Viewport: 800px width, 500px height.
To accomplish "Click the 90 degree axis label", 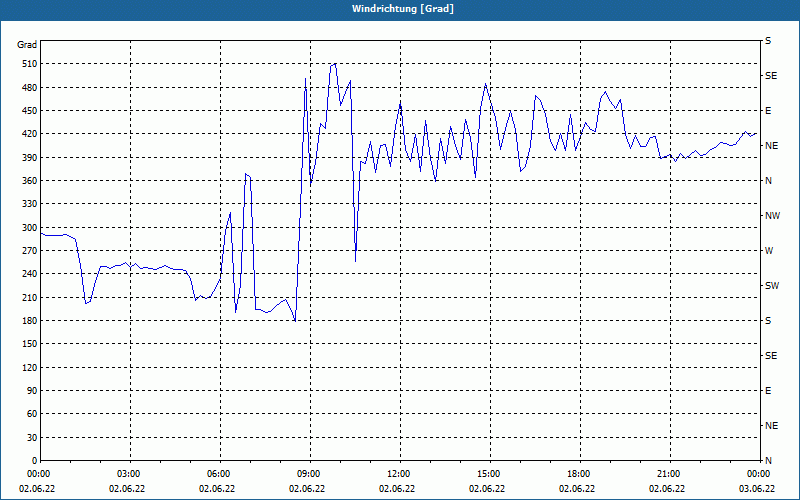I will click(x=32, y=391).
